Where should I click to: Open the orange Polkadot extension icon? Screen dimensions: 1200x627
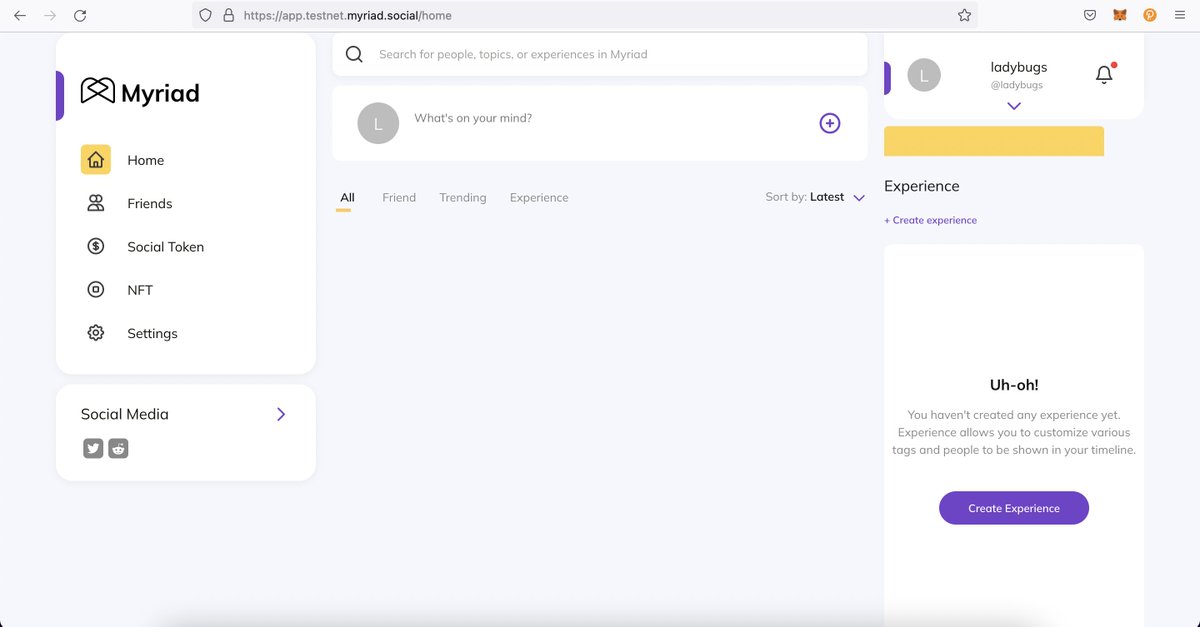(x=1150, y=15)
